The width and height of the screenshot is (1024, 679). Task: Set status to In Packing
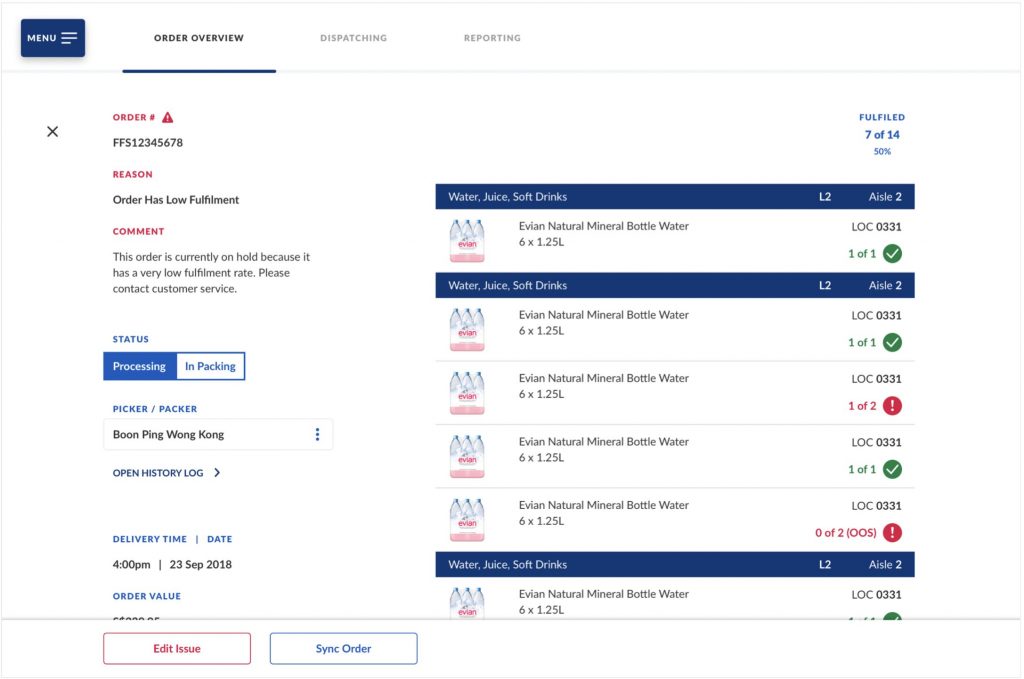210,366
